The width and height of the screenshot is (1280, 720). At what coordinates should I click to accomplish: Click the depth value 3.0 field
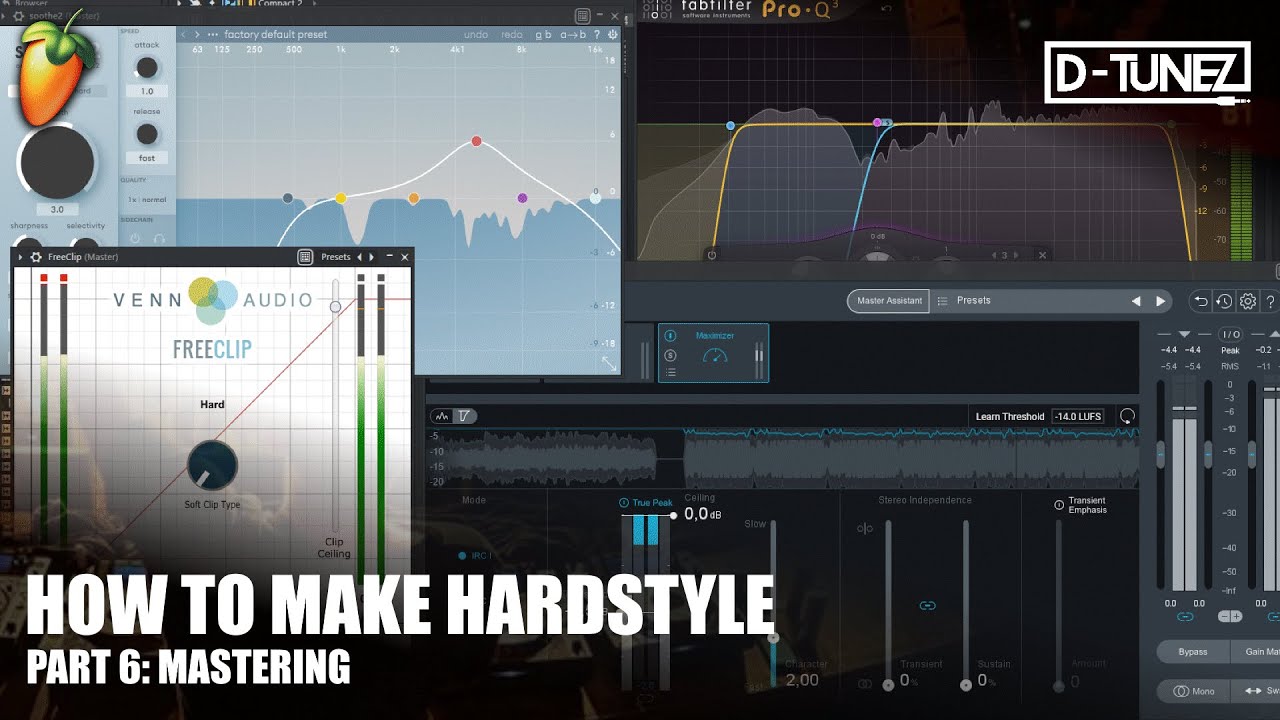click(57, 210)
